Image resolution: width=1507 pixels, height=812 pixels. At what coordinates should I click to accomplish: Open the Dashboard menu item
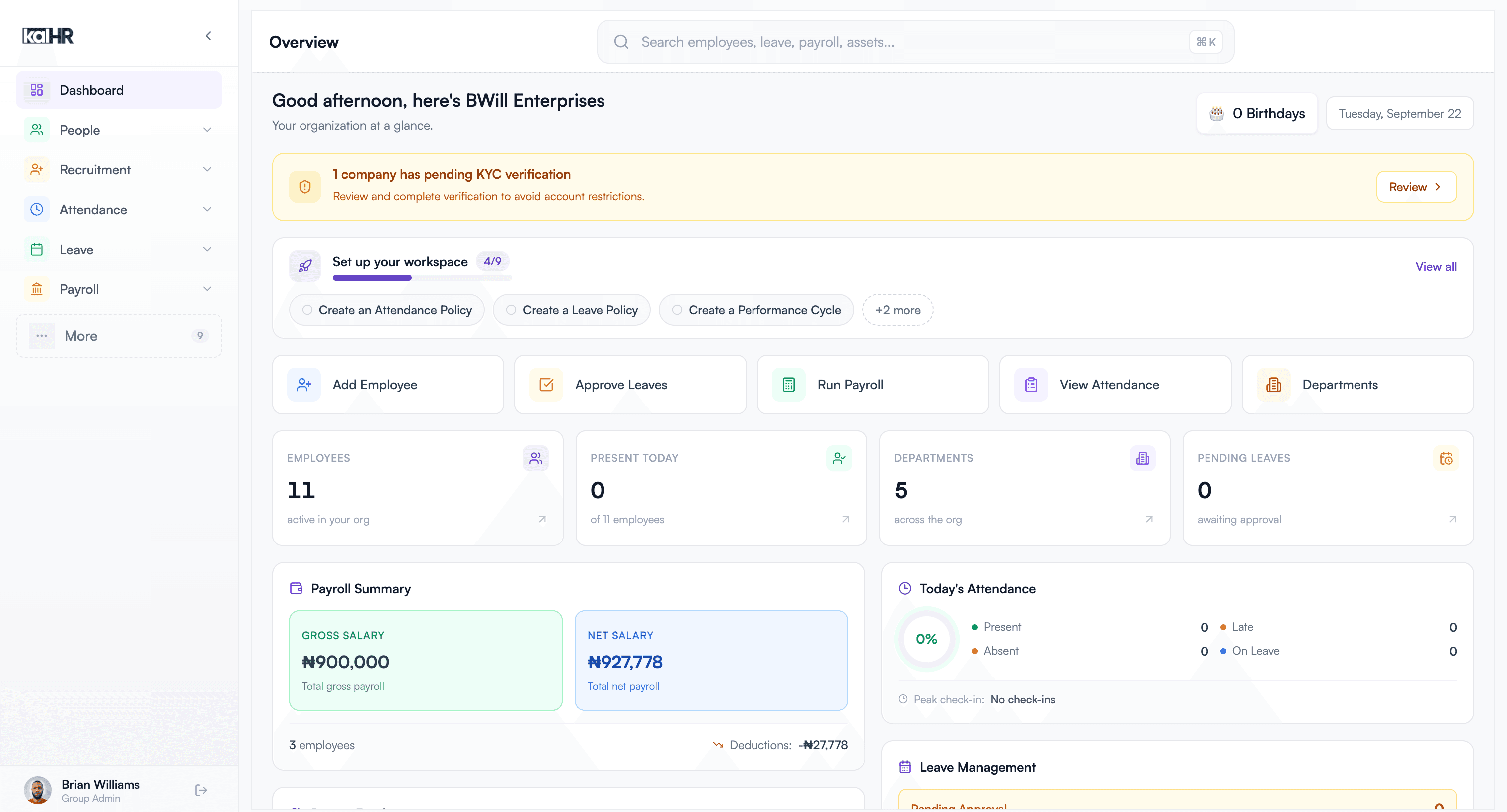coord(119,90)
